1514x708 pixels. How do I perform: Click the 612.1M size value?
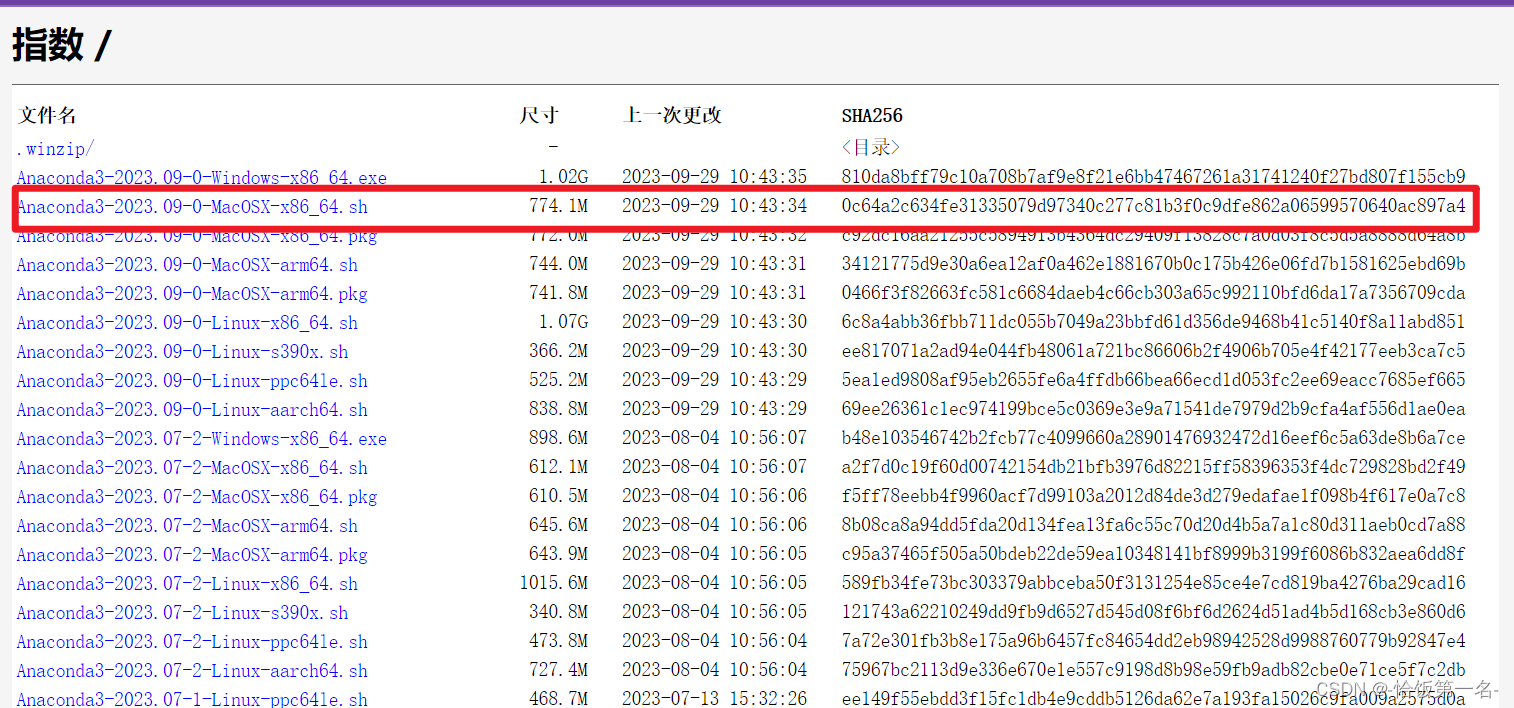tap(558, 467)
